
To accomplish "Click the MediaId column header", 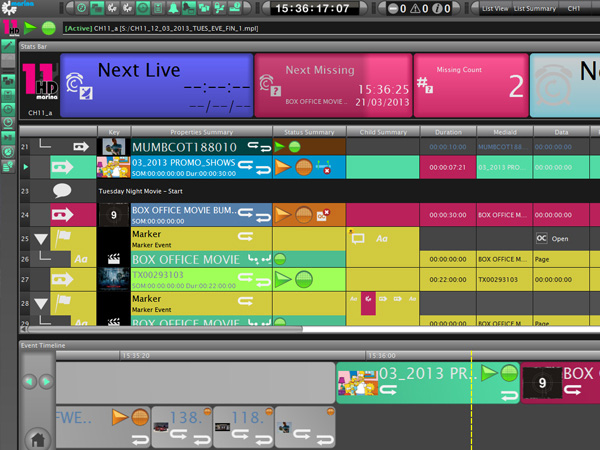I will (505, 132).
